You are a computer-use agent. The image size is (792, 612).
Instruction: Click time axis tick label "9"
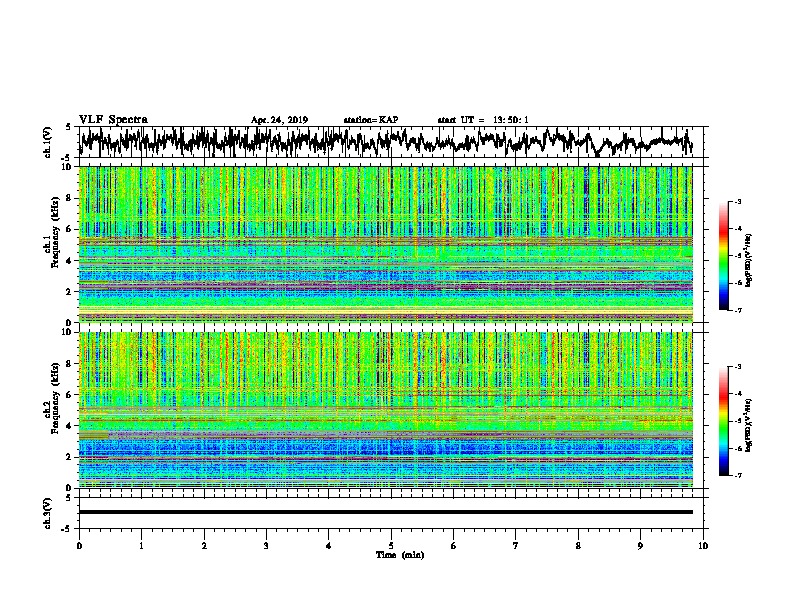pos(640,546)
